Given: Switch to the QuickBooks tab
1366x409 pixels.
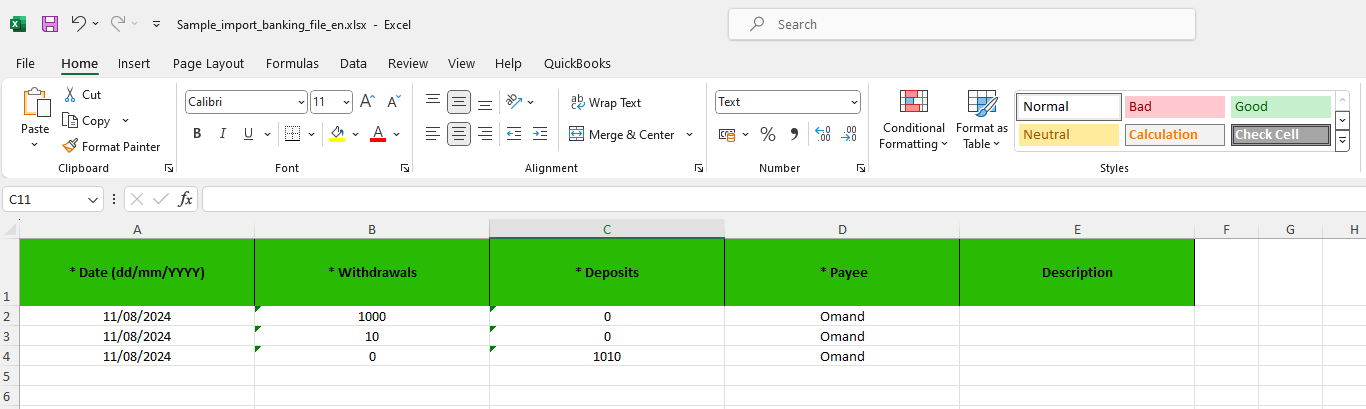Looking at the screenshot, I should point(577,63).
